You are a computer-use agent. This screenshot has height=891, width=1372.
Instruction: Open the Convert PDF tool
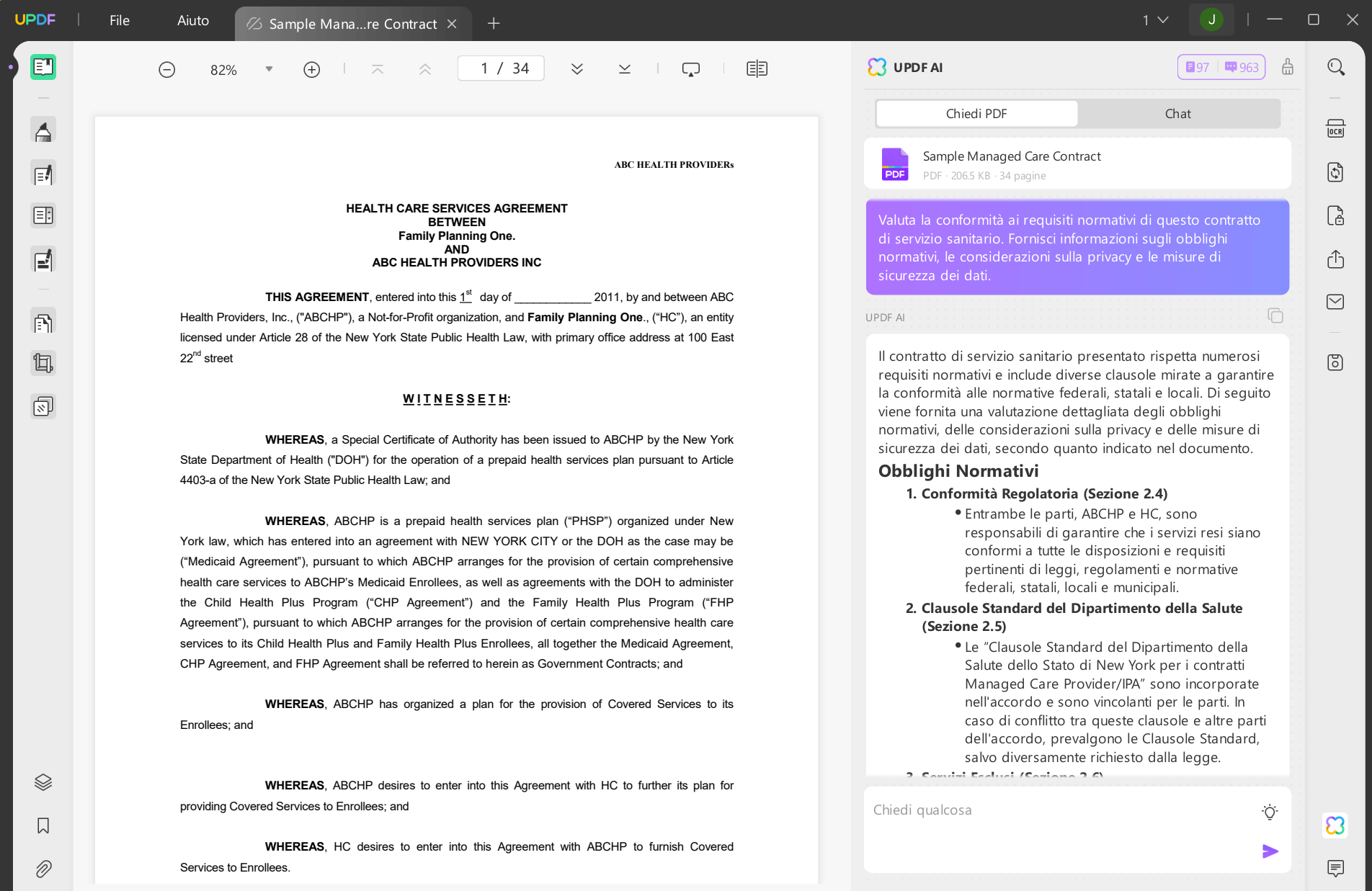tap(1336, 172)
